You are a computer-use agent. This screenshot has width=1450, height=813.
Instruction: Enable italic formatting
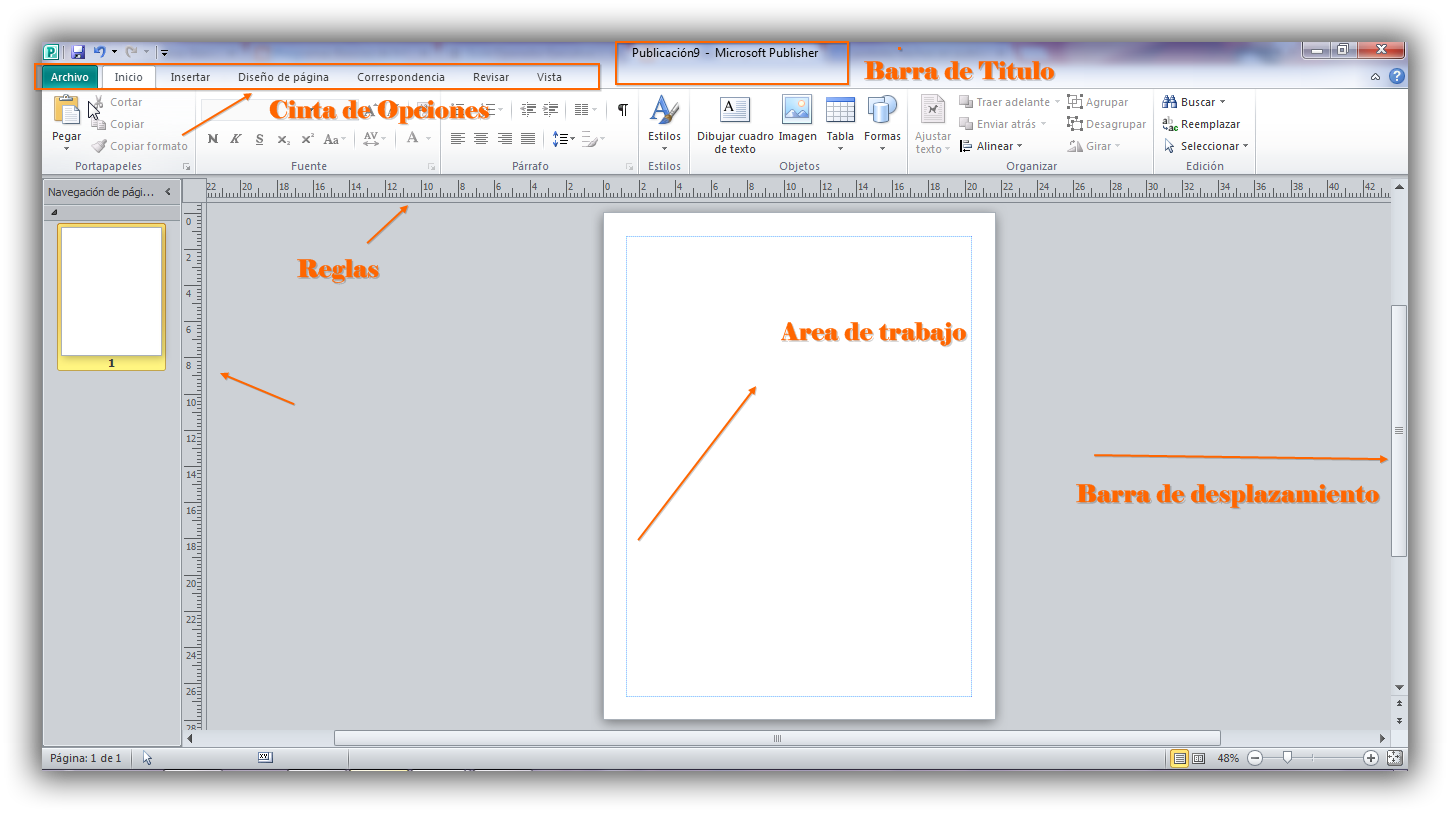click(234, 139)
